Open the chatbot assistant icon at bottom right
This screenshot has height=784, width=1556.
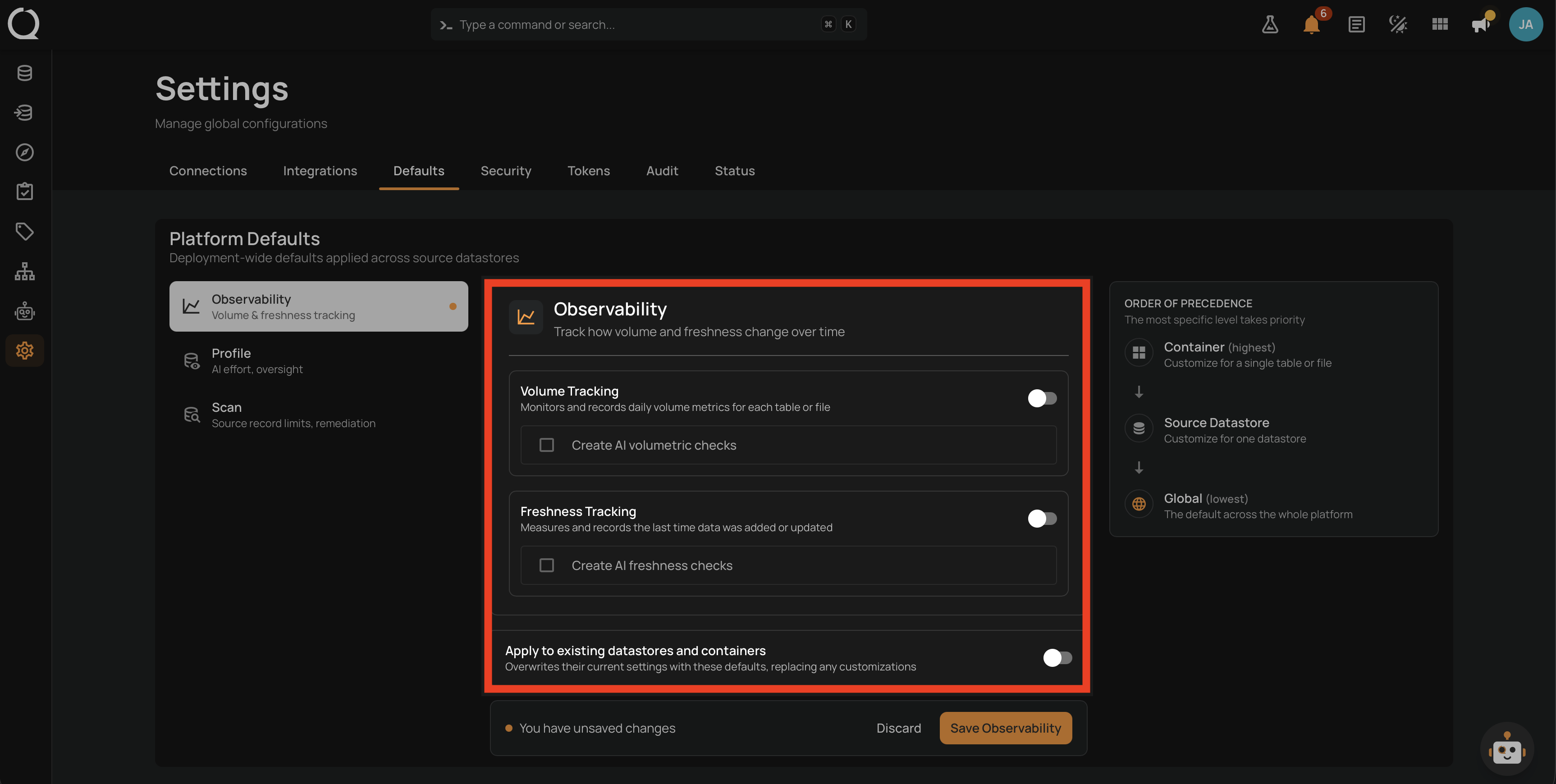coord(1506,749)
